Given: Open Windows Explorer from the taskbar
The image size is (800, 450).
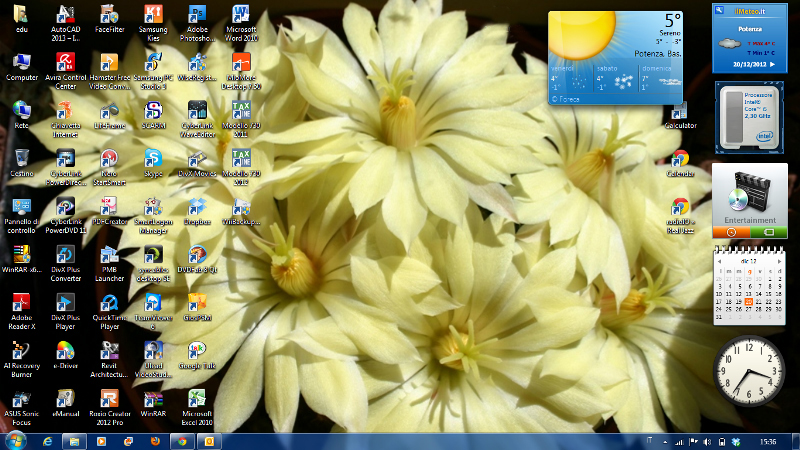Looking at the screenshot, I should pyautogui.click(x=74, y=441).
